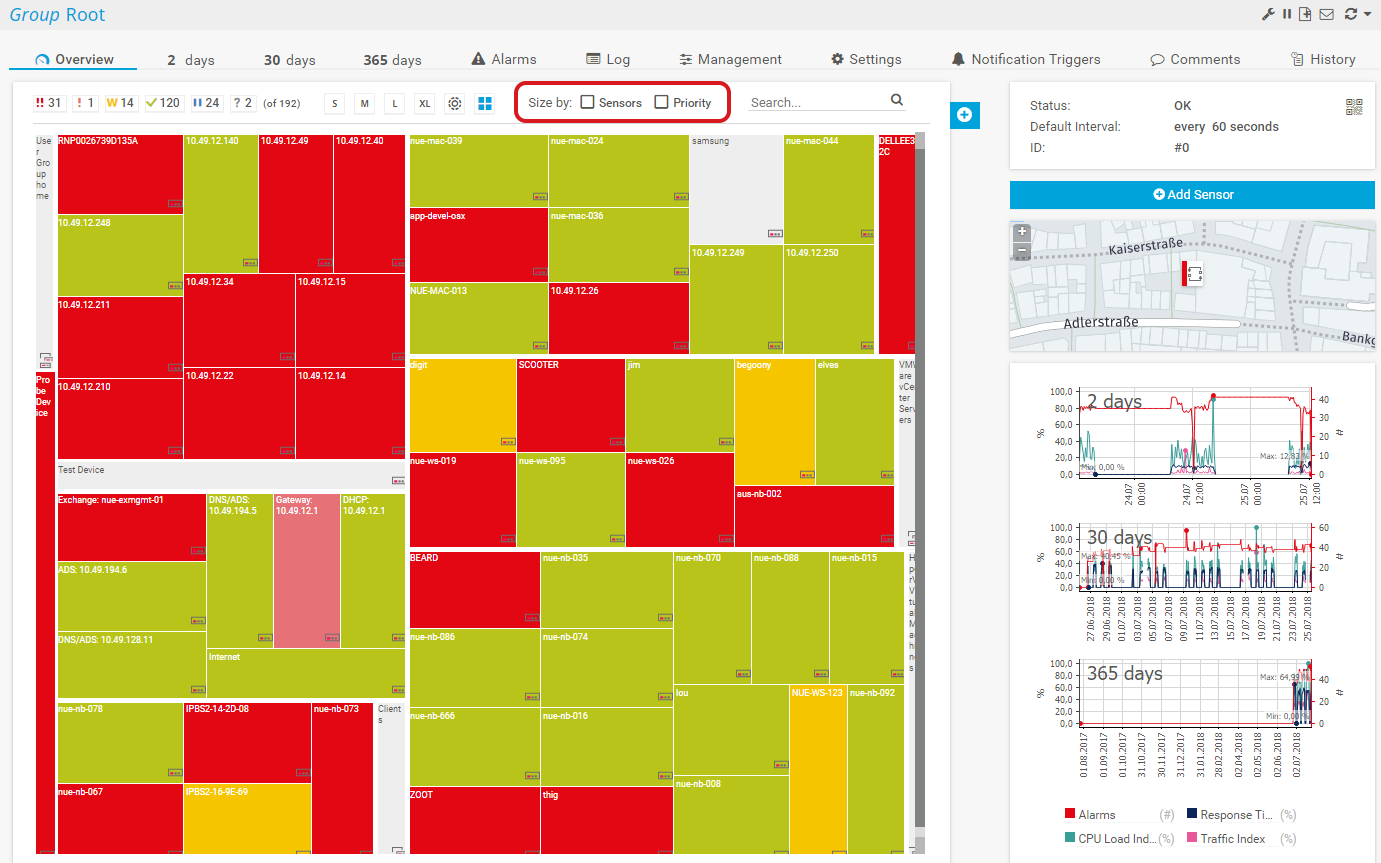Viewport: 1381px width, 863px height.
Task: Click the Add Sensor button
Action: (1192, 194)
